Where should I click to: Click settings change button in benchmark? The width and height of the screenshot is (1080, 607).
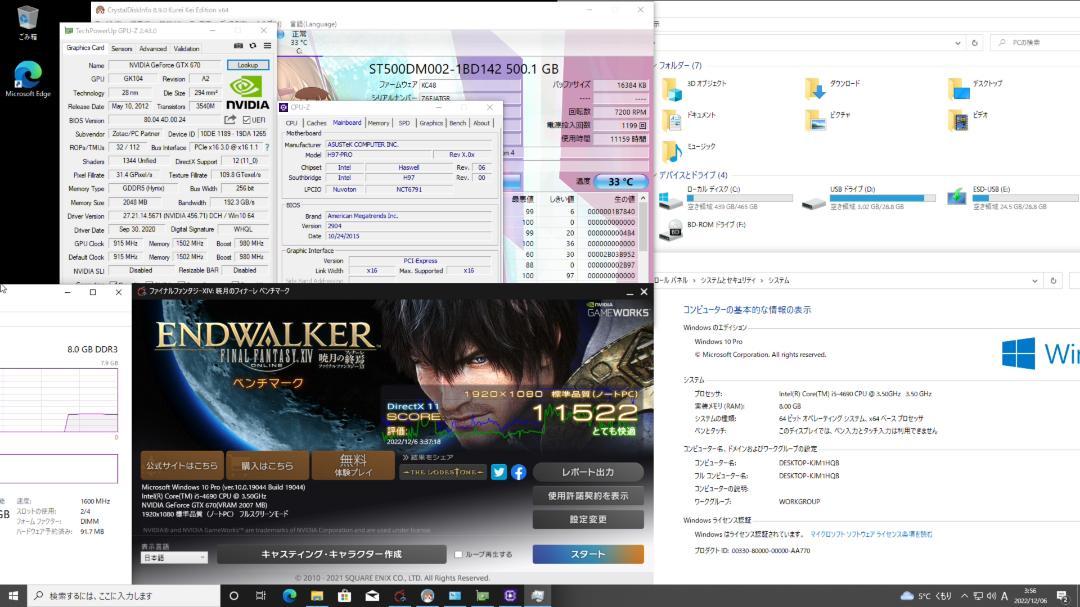[x=588, y=519]
